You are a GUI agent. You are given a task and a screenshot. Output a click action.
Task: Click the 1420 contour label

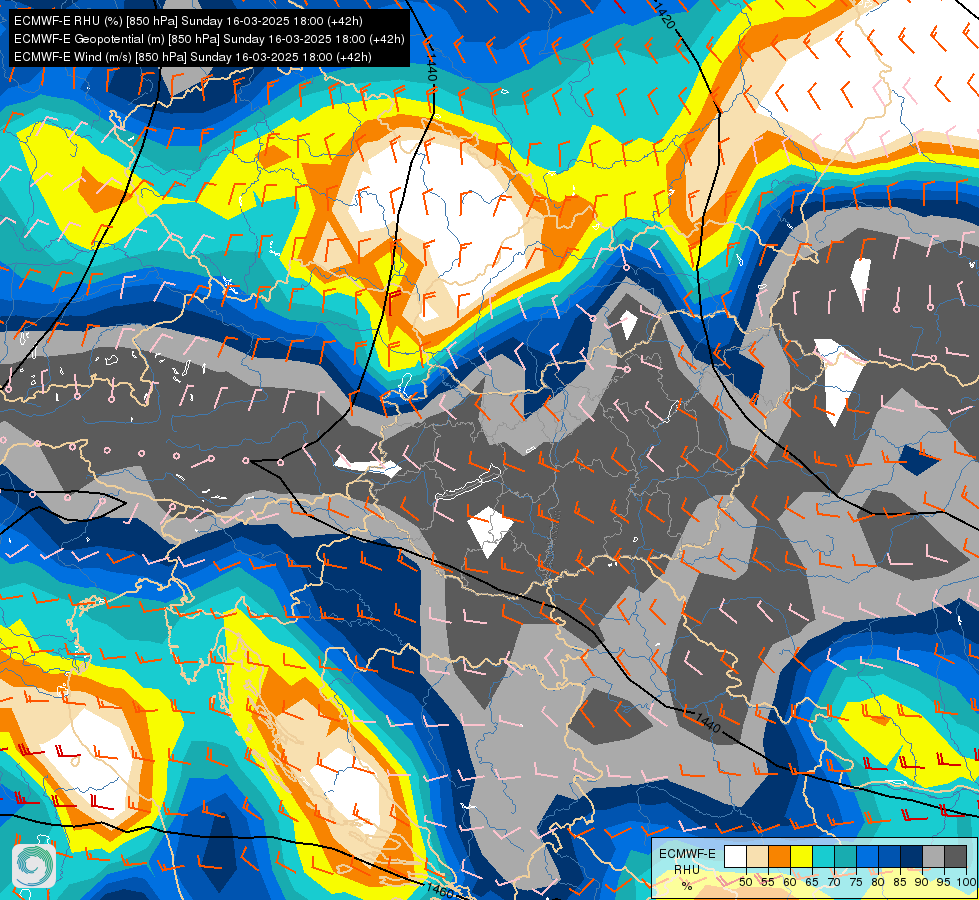point(666,14)
